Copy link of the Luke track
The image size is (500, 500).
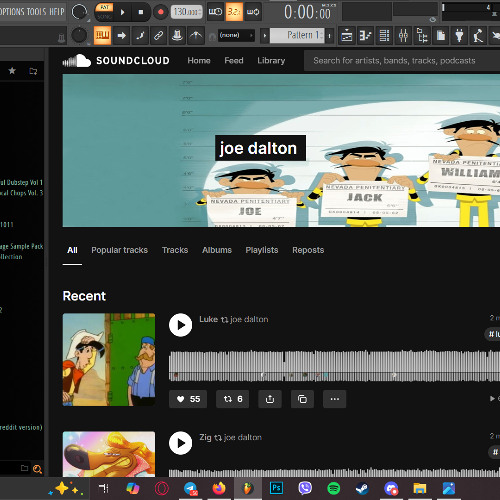point(302,399)
